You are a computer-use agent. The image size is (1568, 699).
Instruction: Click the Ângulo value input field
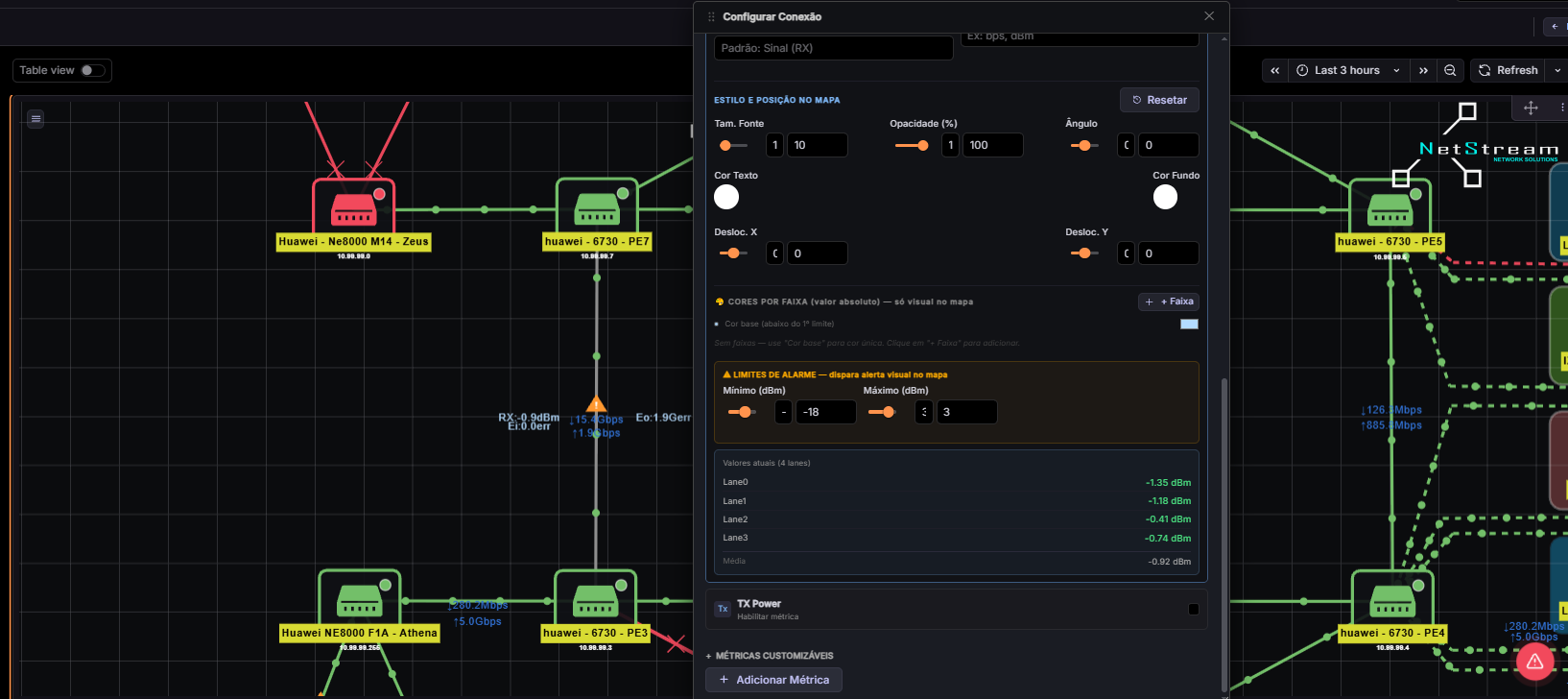click(x=1169, y=145)
